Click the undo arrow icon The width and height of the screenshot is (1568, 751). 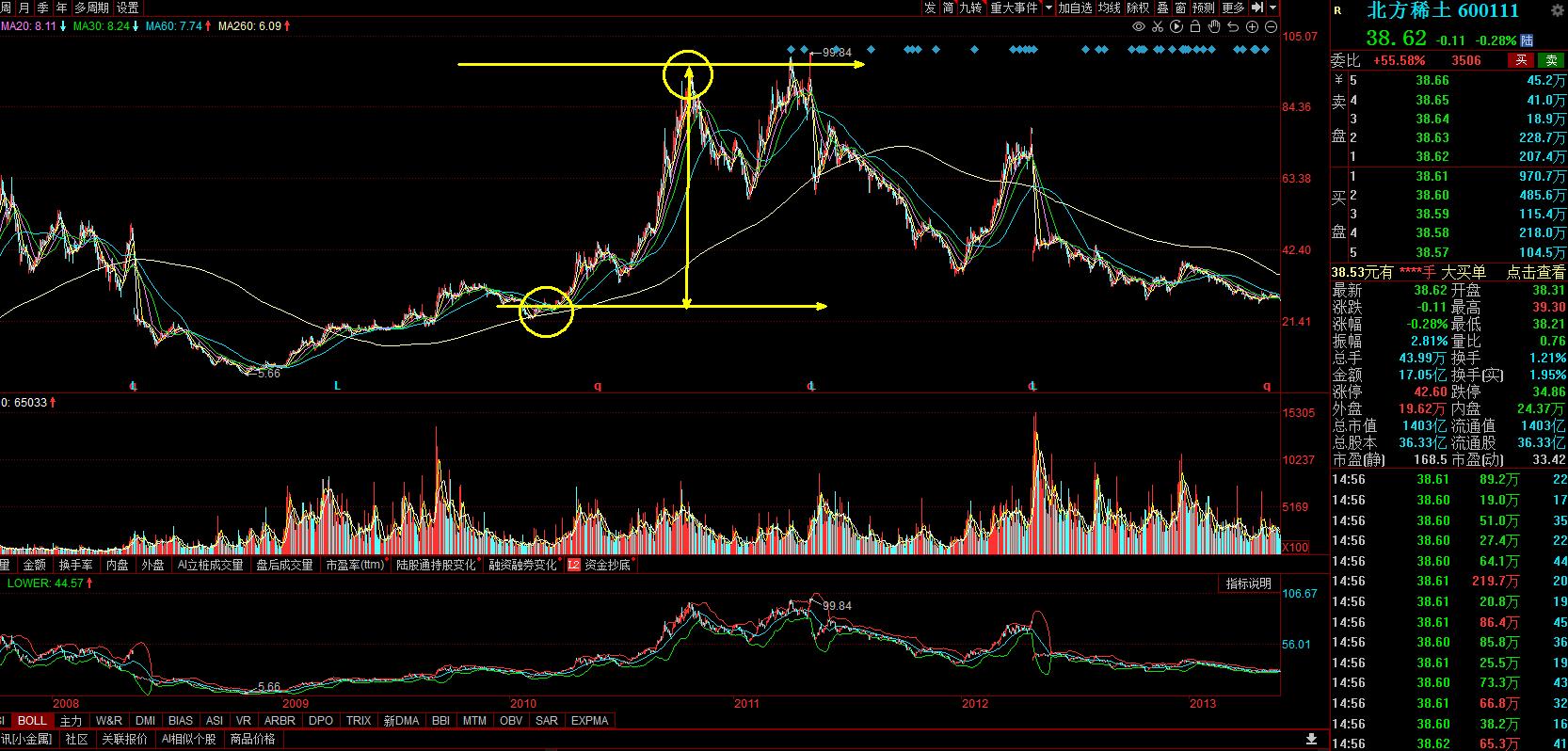click(1233, 26)
